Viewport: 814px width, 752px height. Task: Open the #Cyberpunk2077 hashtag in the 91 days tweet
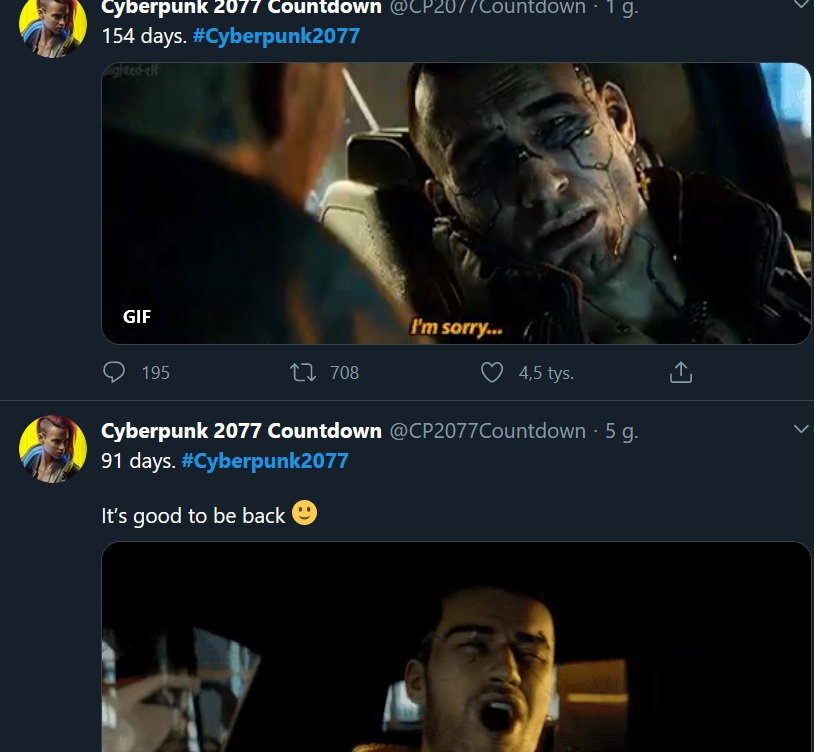(265, 461)
